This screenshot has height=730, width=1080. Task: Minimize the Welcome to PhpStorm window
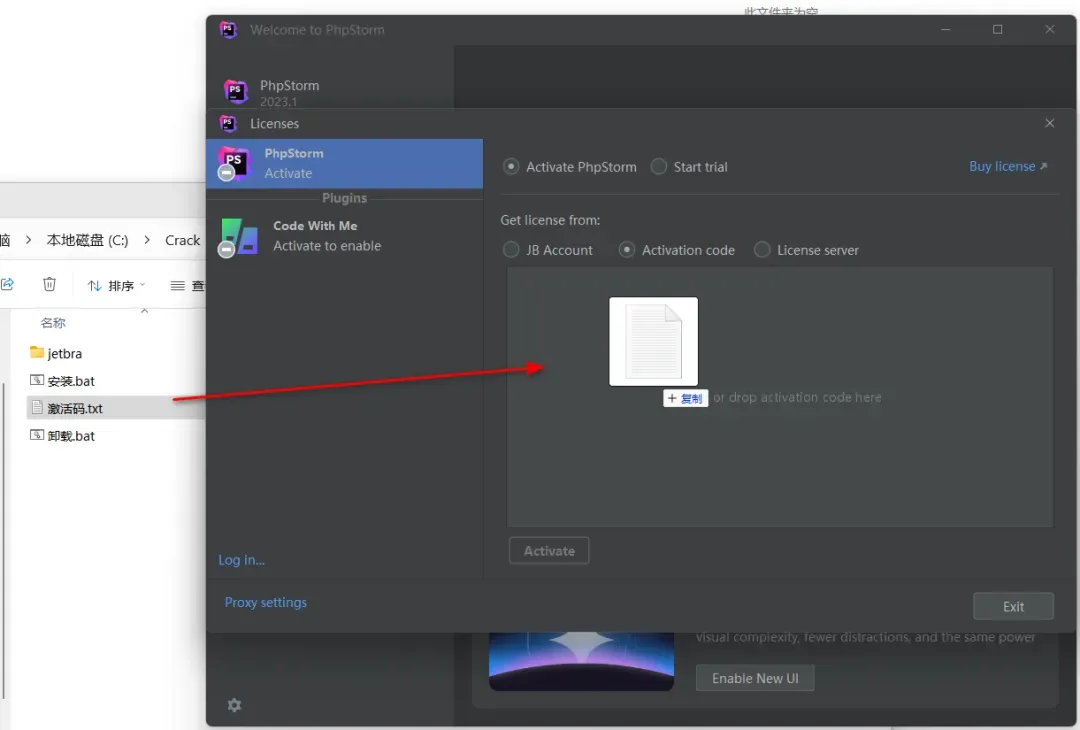[946, 30]
